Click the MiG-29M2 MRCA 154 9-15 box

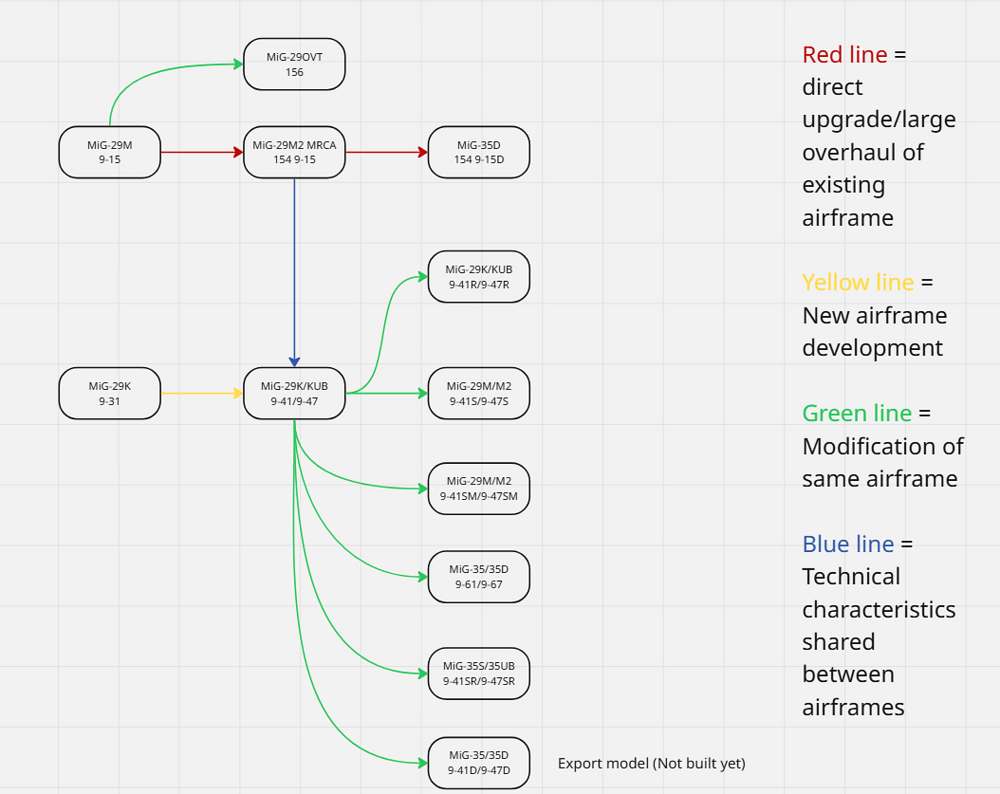pyautogui.click(x=294, y=152)
